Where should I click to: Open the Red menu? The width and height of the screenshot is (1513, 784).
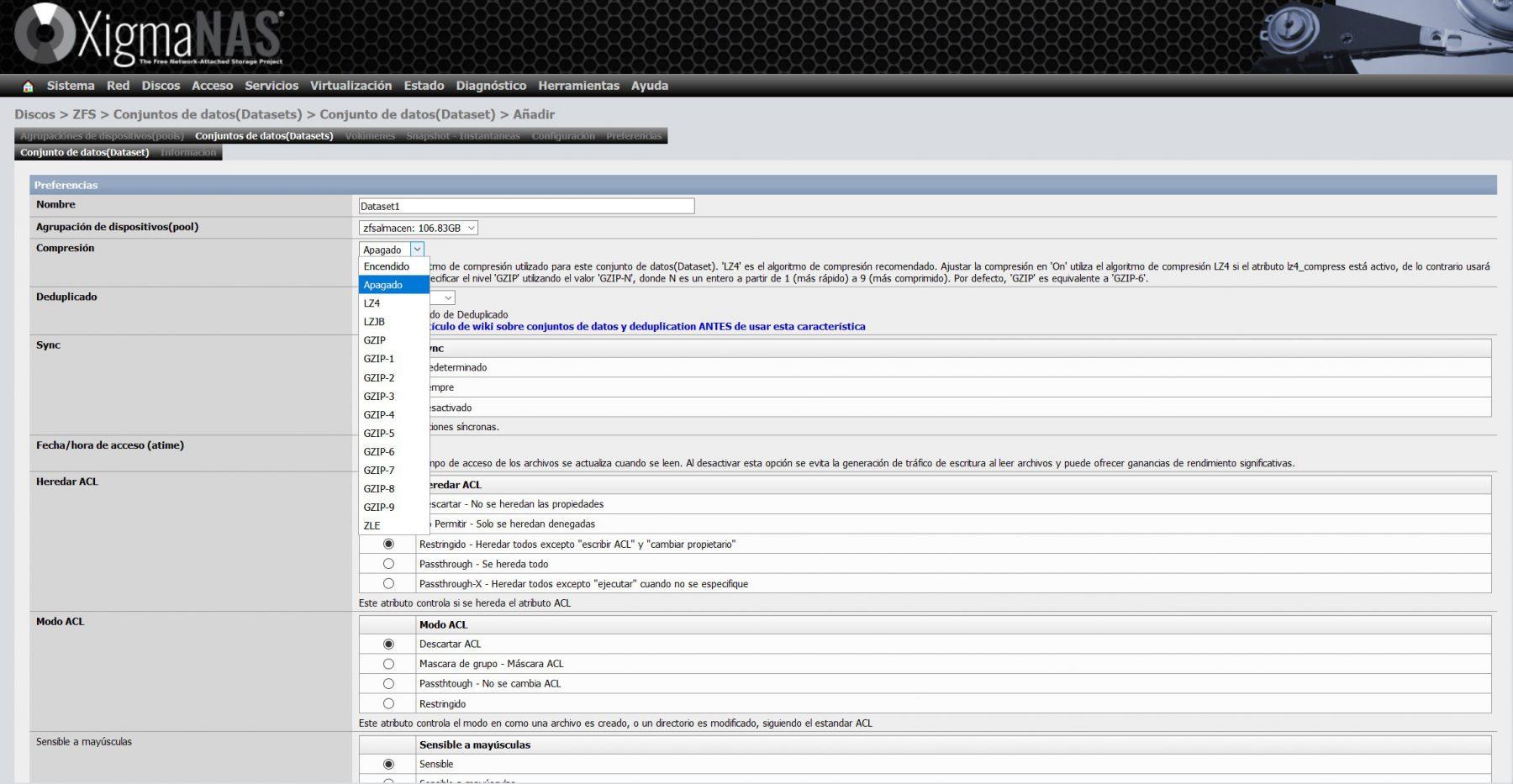(x=118, y=86)
